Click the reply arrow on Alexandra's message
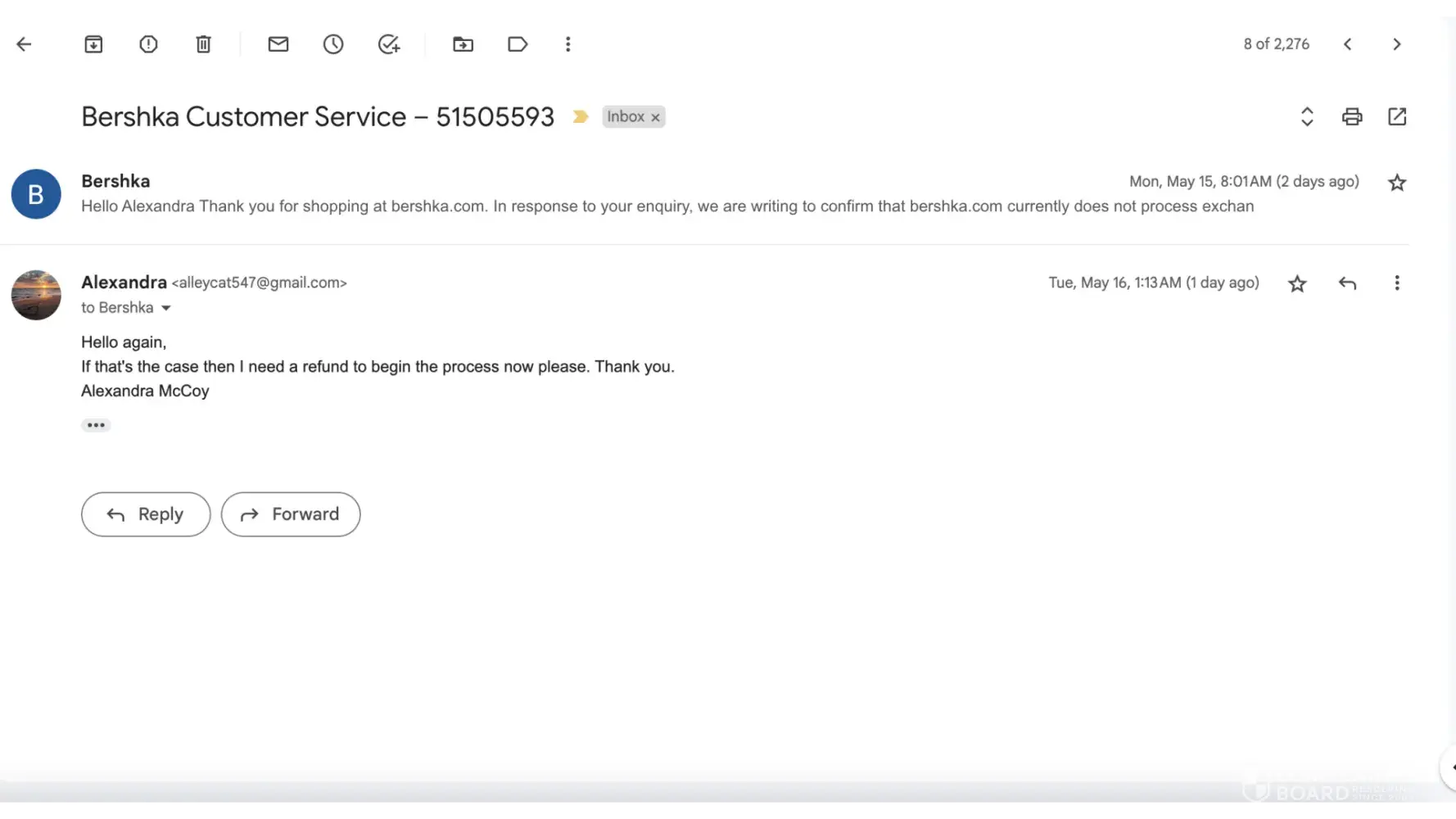 coord(1348,283)
